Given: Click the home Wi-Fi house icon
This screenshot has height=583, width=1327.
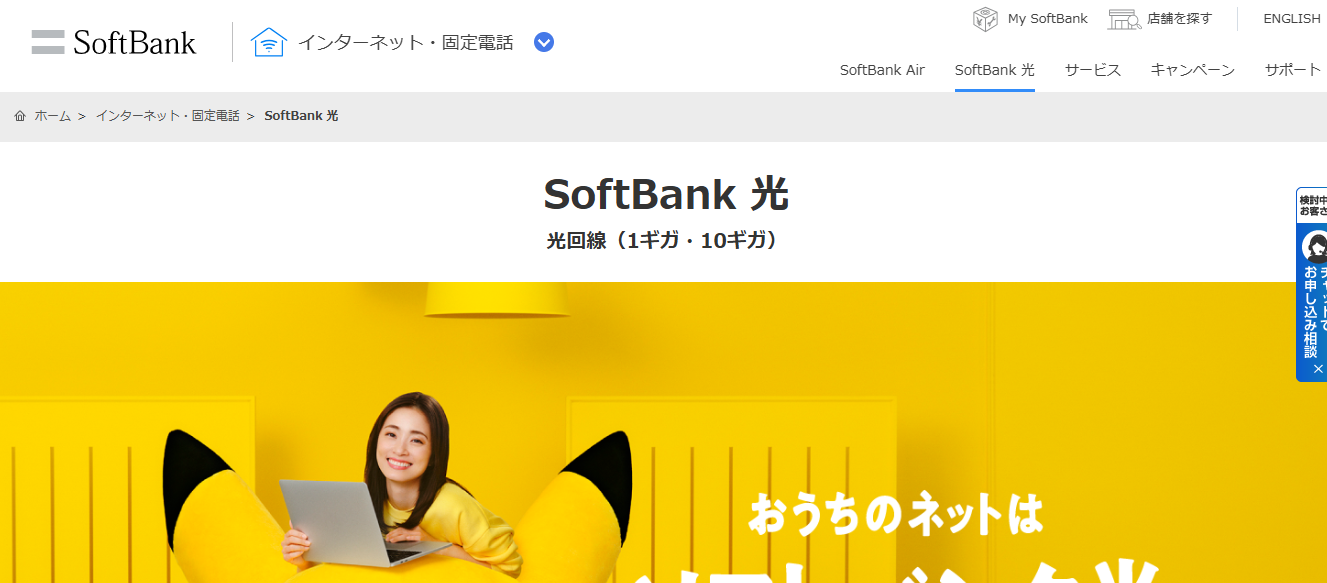Looking at the screenshot, I should tap(269, 42).
